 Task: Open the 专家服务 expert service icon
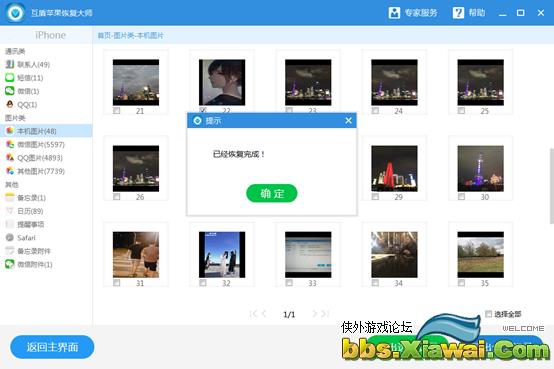[x=394, y=13]
